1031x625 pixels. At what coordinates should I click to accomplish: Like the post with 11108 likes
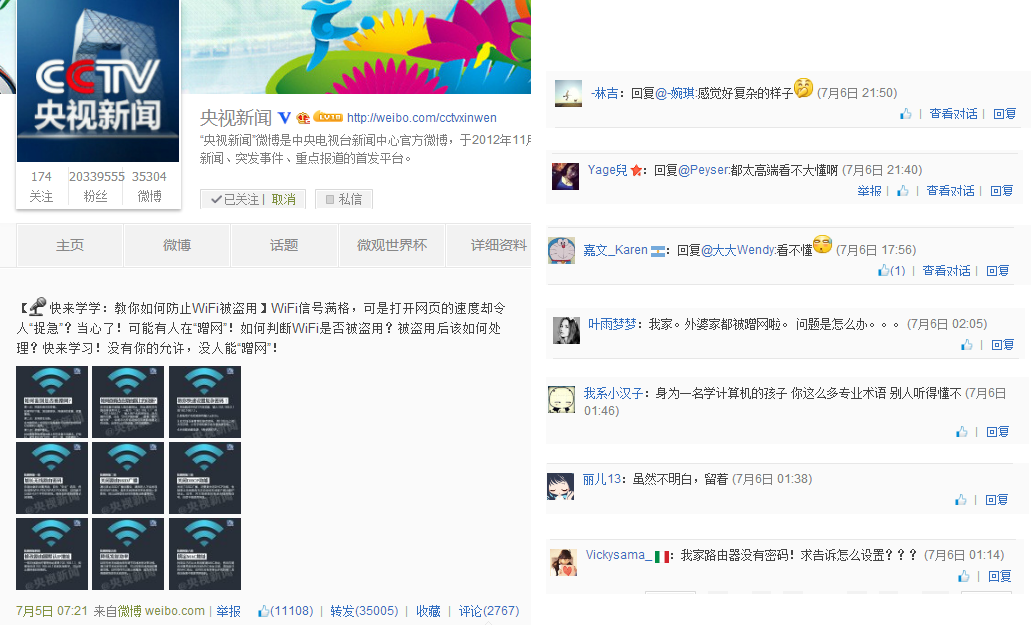click(x=285, y=611)
